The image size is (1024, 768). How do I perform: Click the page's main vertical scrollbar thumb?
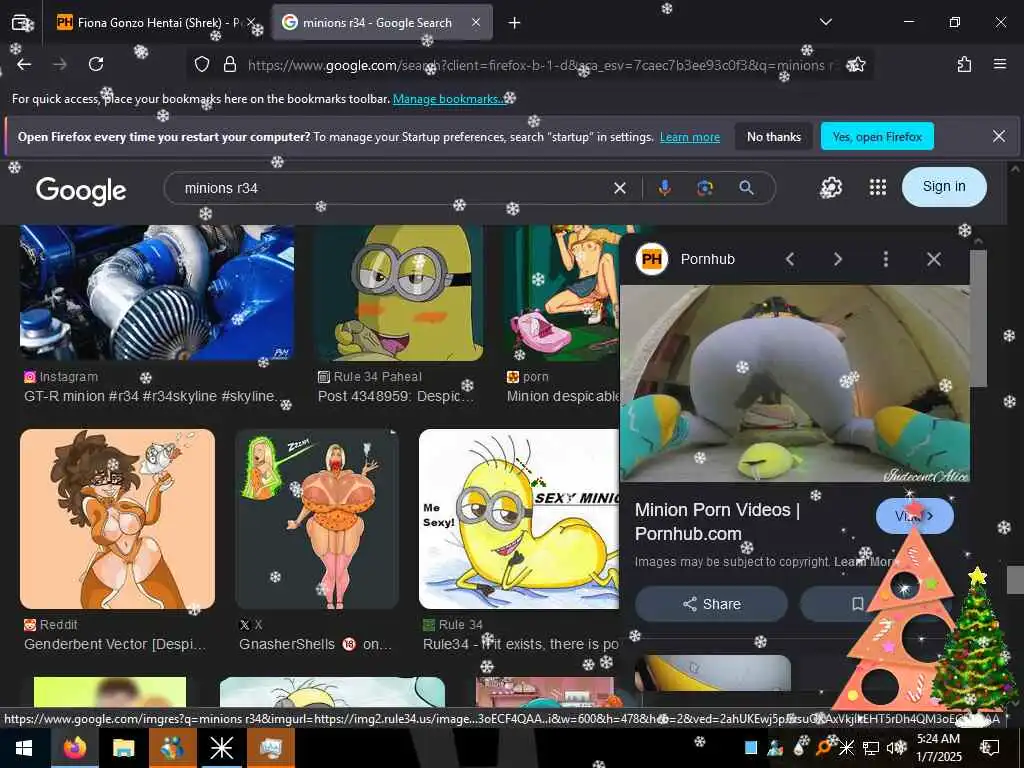pyautogui.click(x=1015, y=580)
